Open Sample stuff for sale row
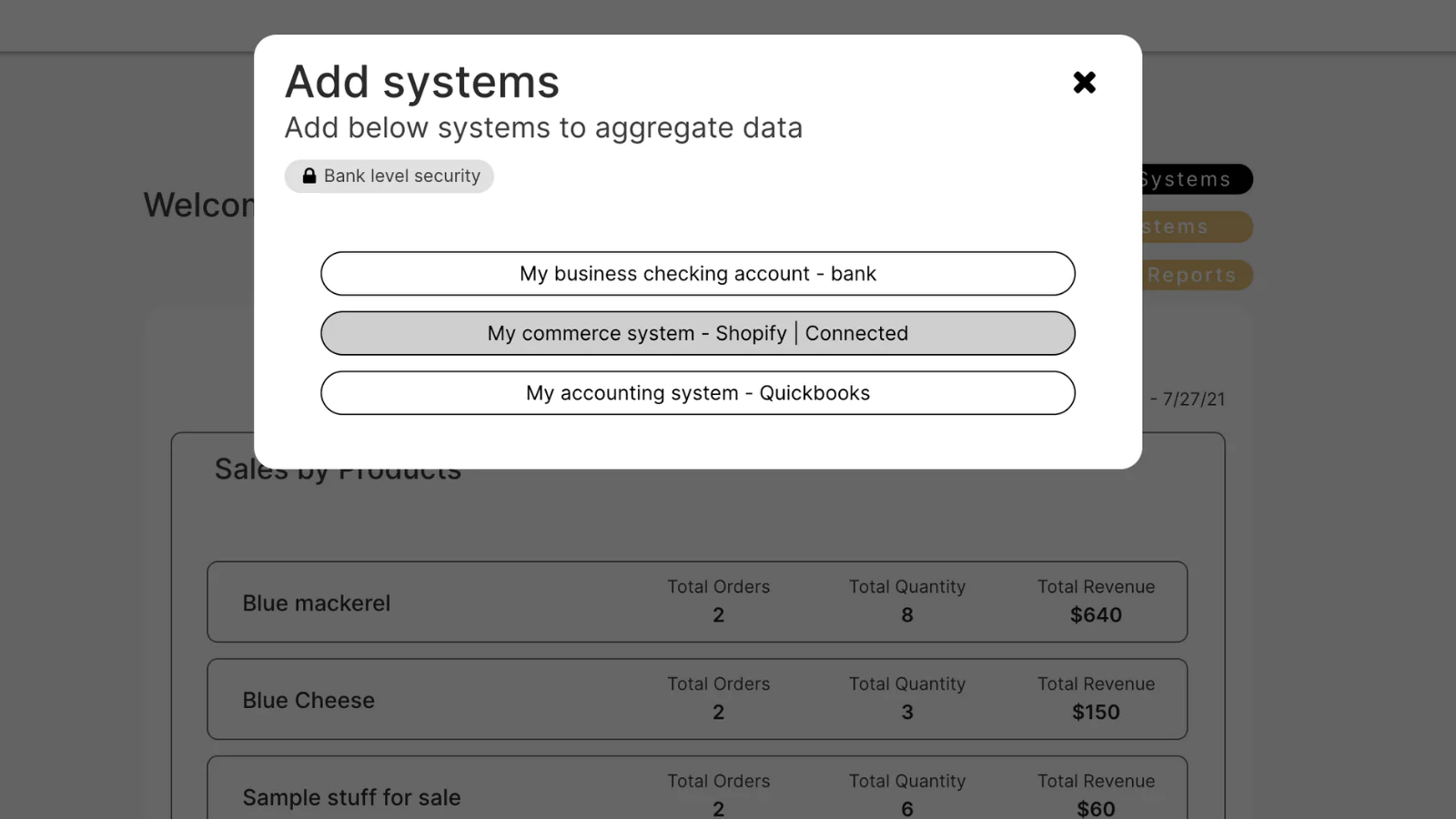1456x819 pixels. (x=697, y=788)
